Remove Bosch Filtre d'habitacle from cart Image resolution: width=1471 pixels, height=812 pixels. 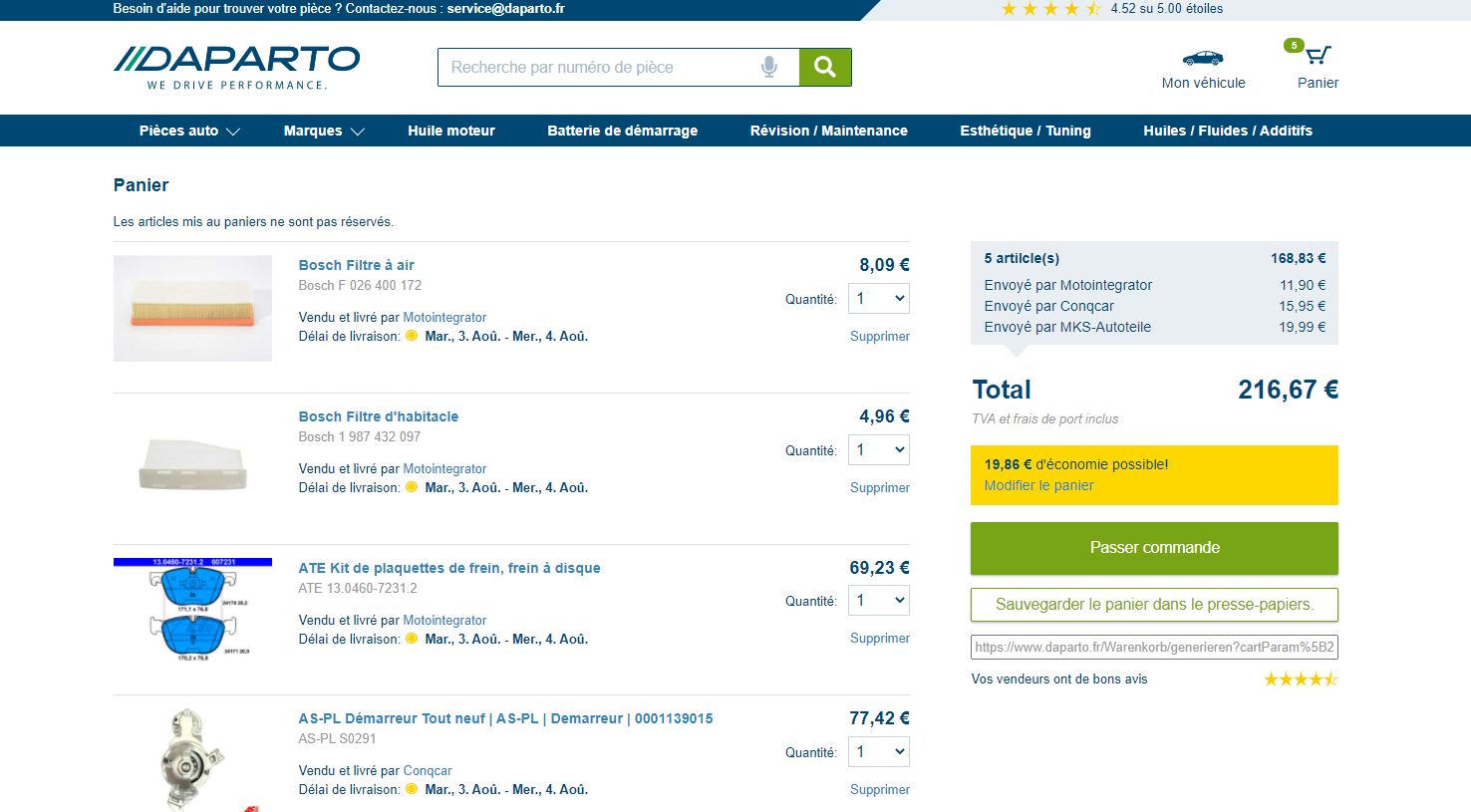pyautogui.click(x=880, y=488)
